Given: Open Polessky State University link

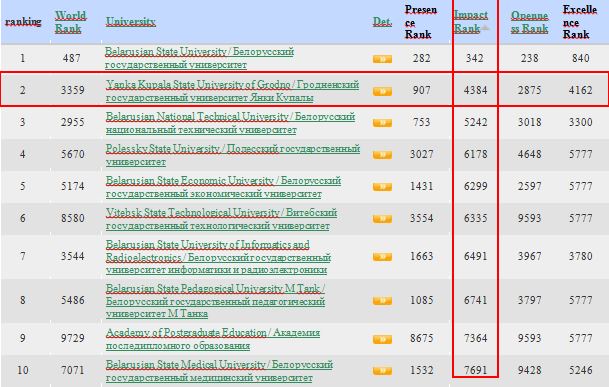Looking at the screenshot, I should click(233, 155).
